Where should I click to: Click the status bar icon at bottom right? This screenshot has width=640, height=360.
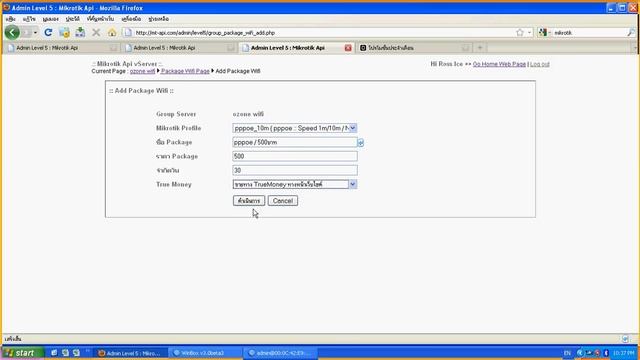(x=625, y=339)
